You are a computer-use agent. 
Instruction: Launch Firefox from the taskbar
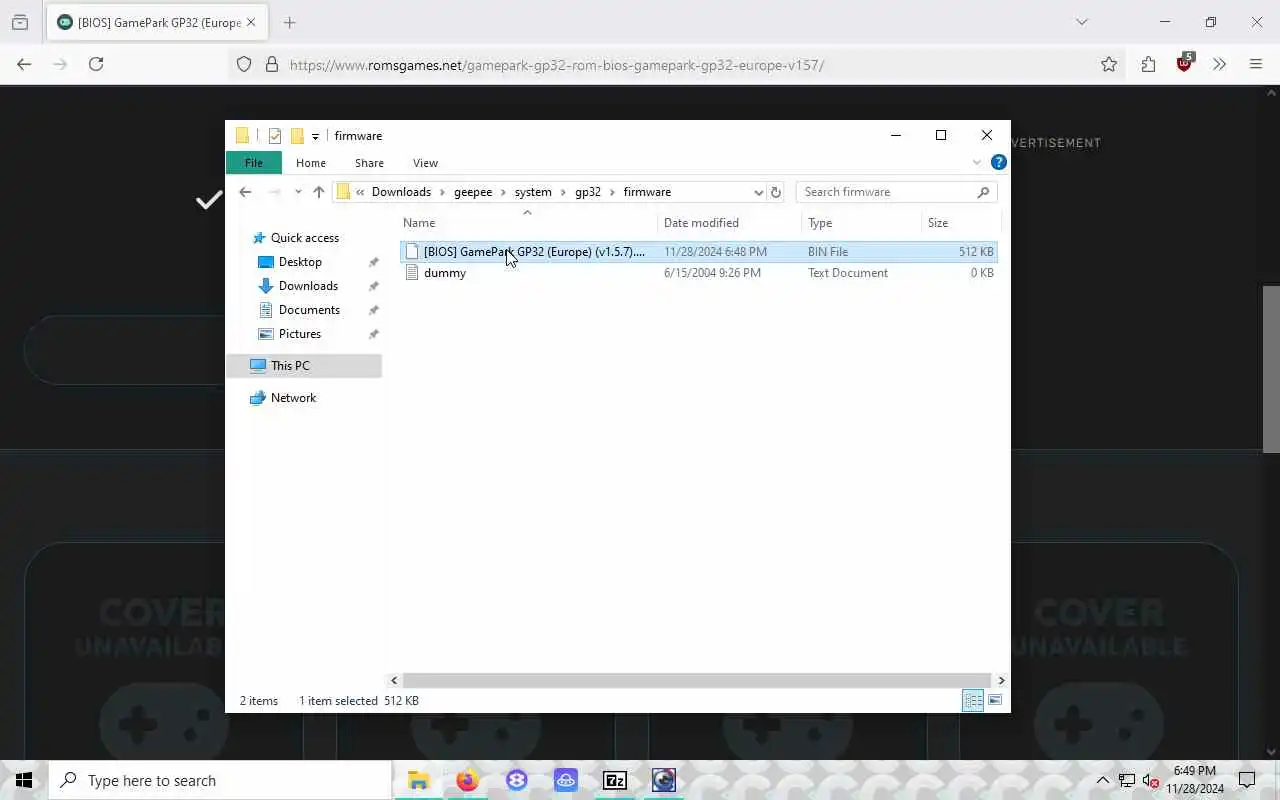(467, 780)
